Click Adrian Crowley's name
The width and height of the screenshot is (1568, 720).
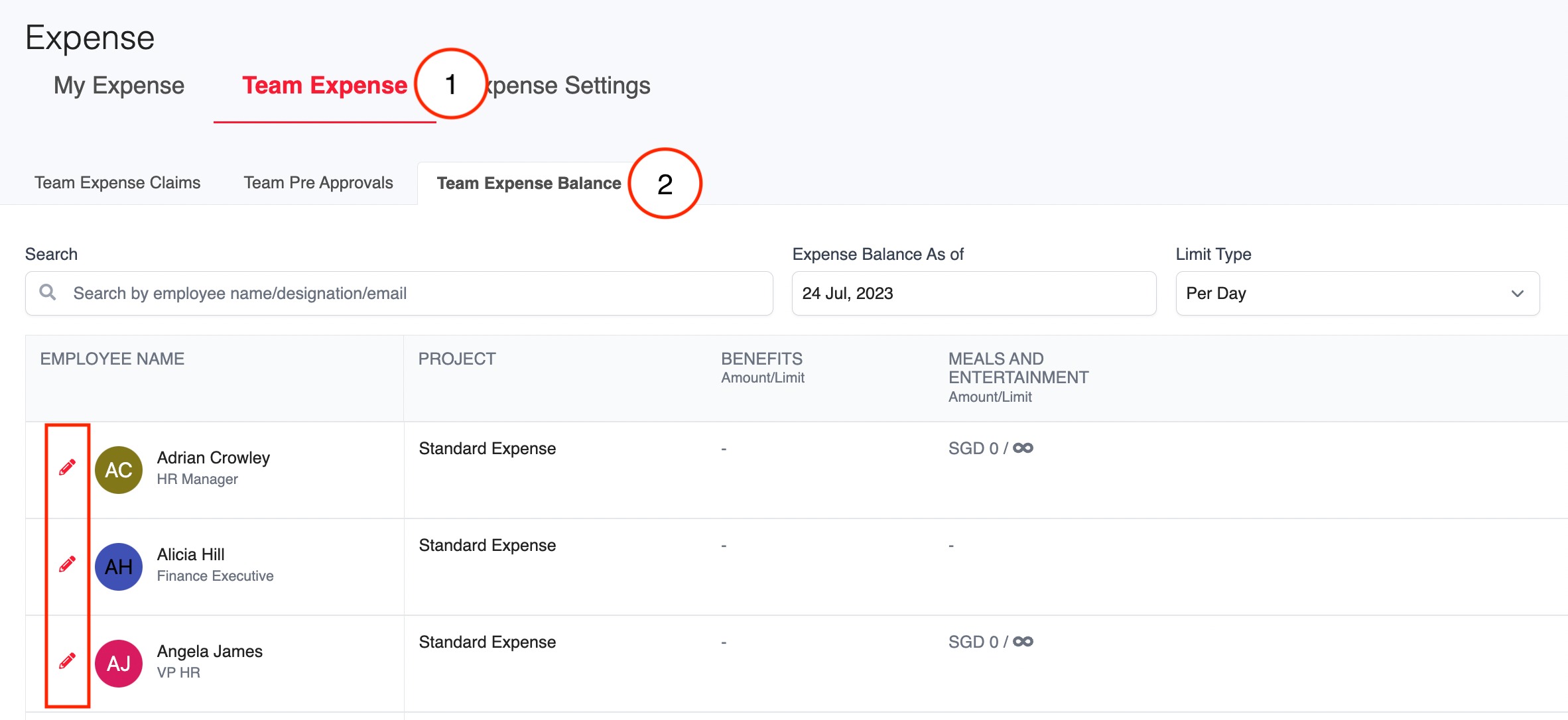[x=213, y=457]
